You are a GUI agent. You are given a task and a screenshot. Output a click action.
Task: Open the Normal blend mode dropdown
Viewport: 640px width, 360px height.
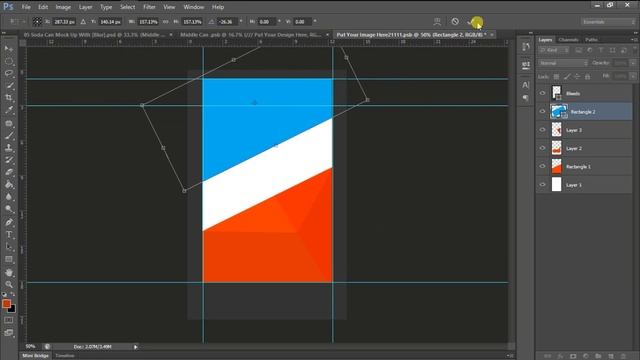563,63
